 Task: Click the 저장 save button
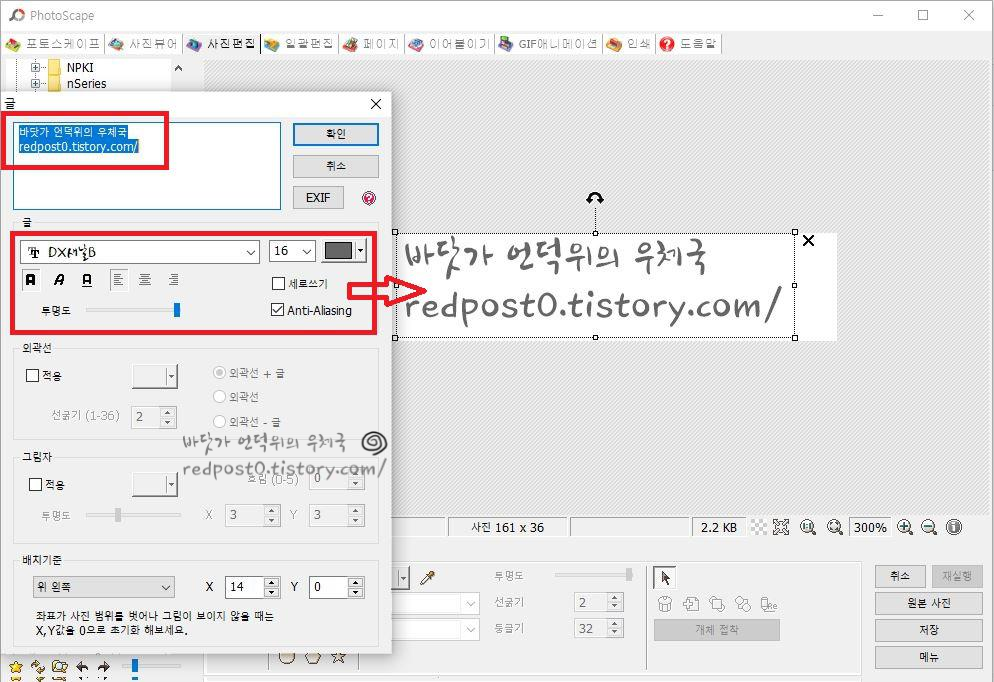(929, 630)
